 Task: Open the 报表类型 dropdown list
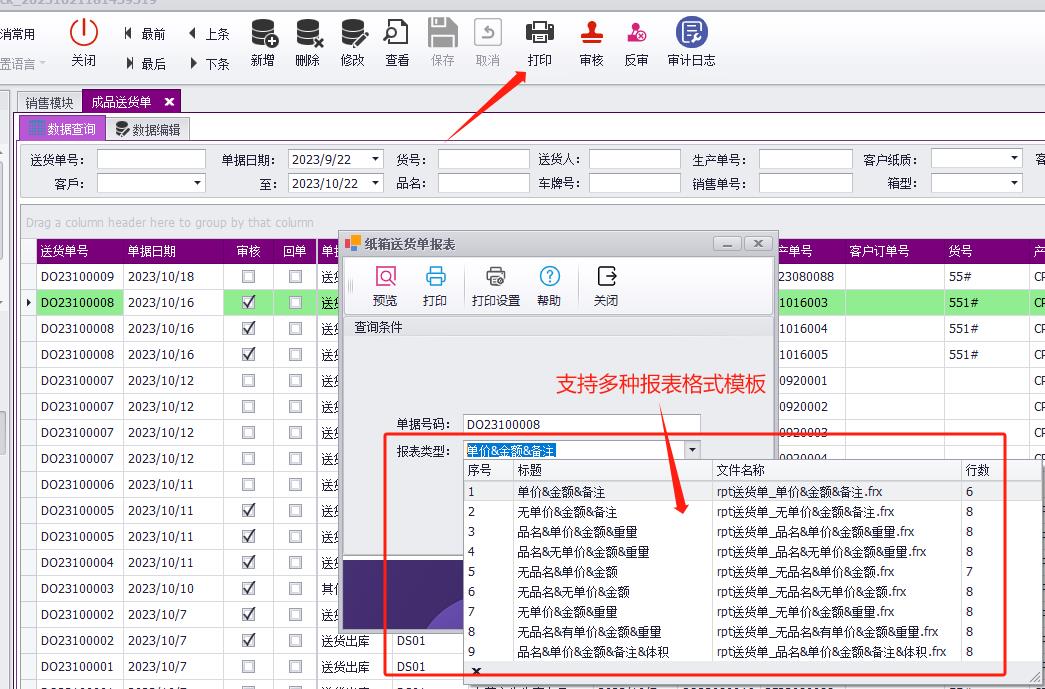pos(692,449)
